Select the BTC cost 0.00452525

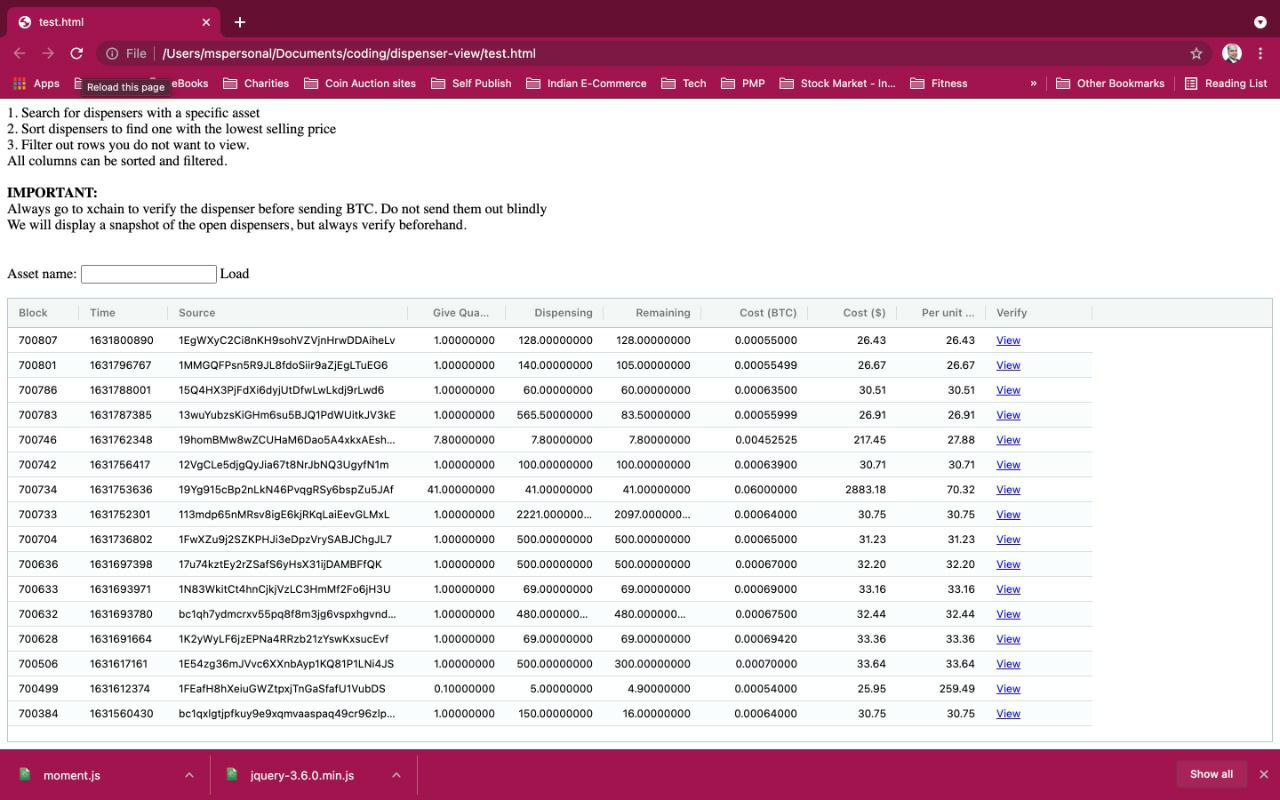[766, 440]
